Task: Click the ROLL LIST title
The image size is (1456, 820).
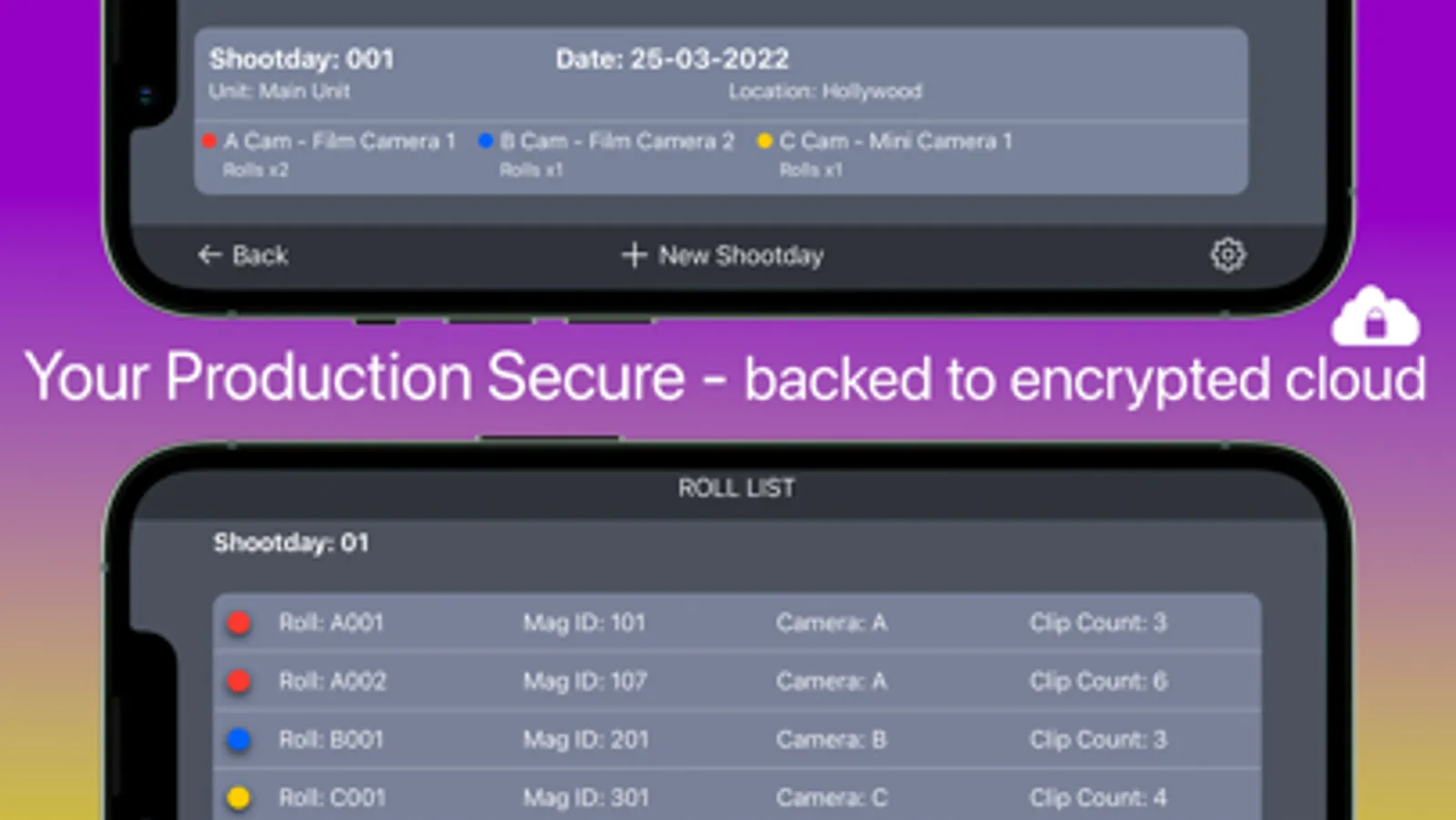Action: pyautogui.click(x=736, y=488)
